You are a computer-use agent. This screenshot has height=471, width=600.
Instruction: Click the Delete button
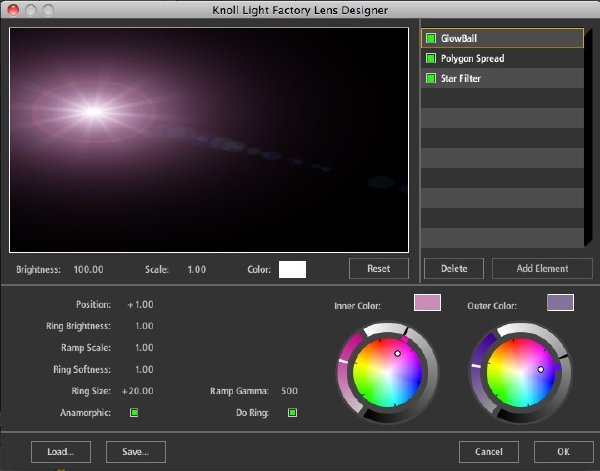454,269
